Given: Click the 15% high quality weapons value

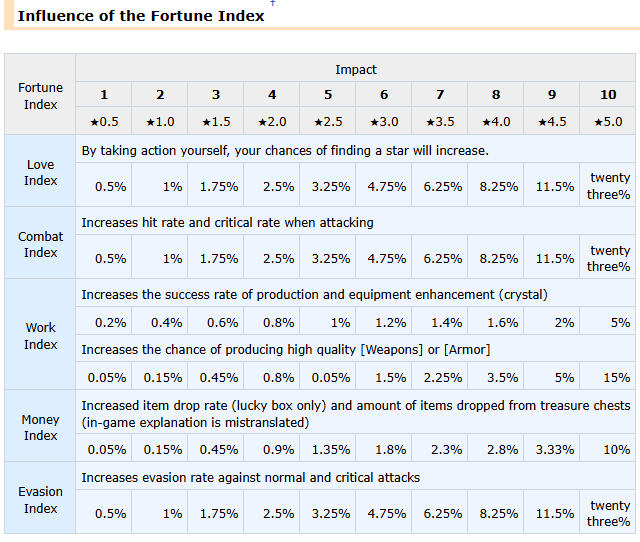Looking at the screenshot, I should pyautogui.click(x=617, y=377).
